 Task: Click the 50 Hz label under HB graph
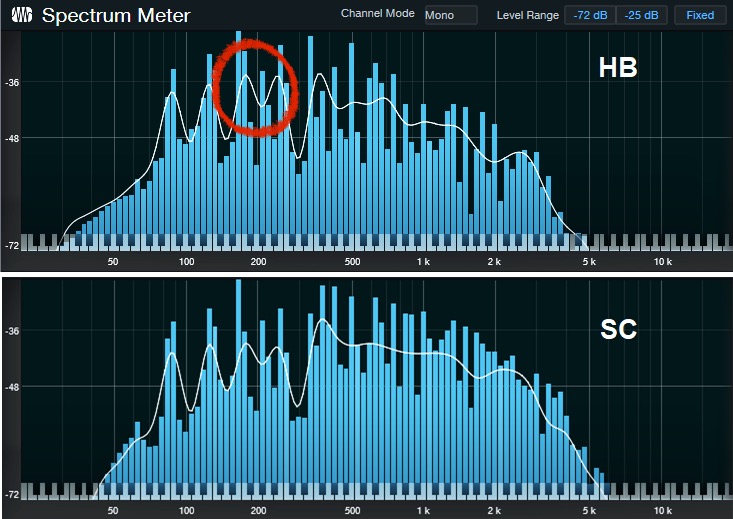click(x=113, y=262)
